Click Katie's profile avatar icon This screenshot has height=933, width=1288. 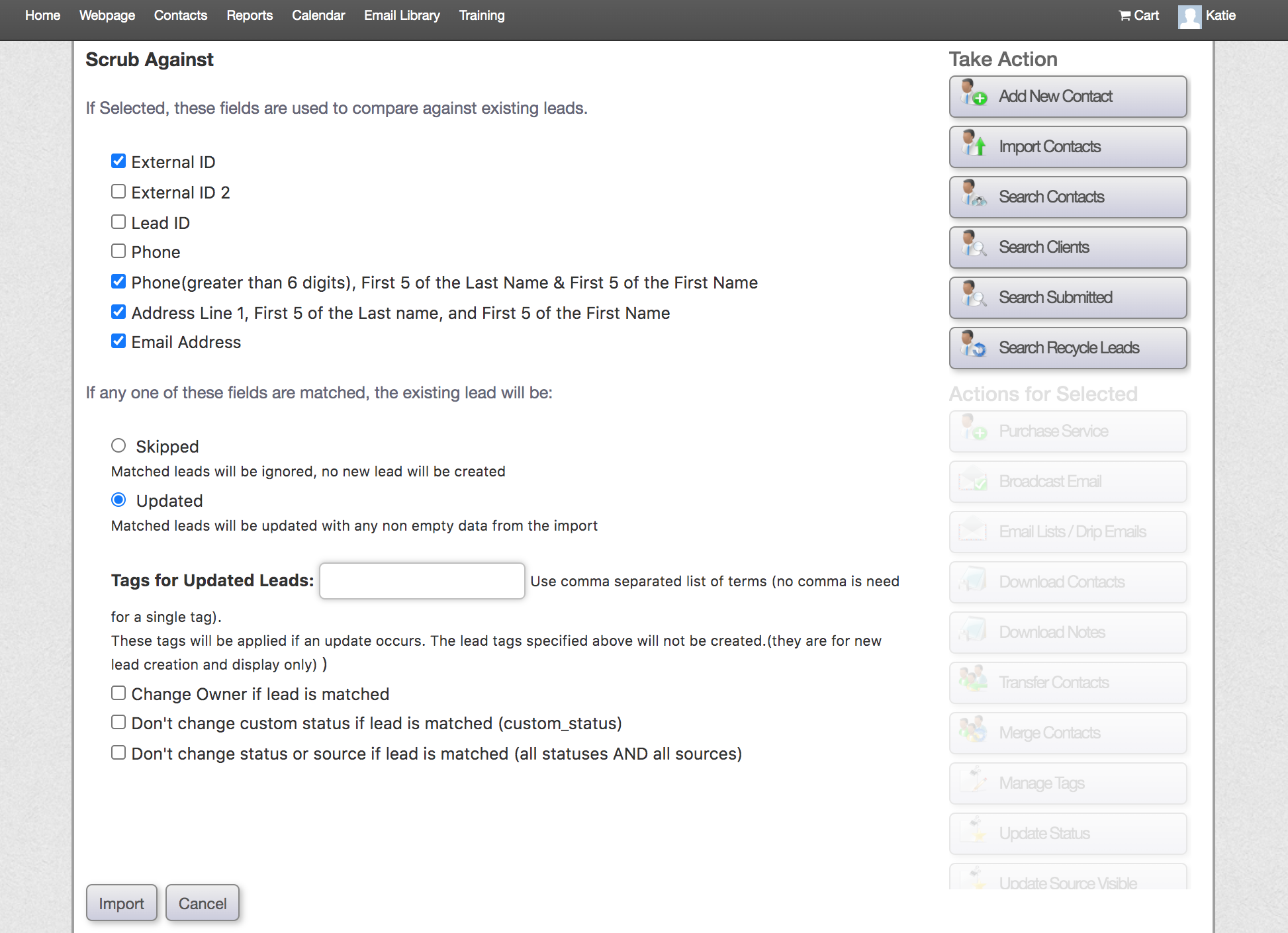1189,17
